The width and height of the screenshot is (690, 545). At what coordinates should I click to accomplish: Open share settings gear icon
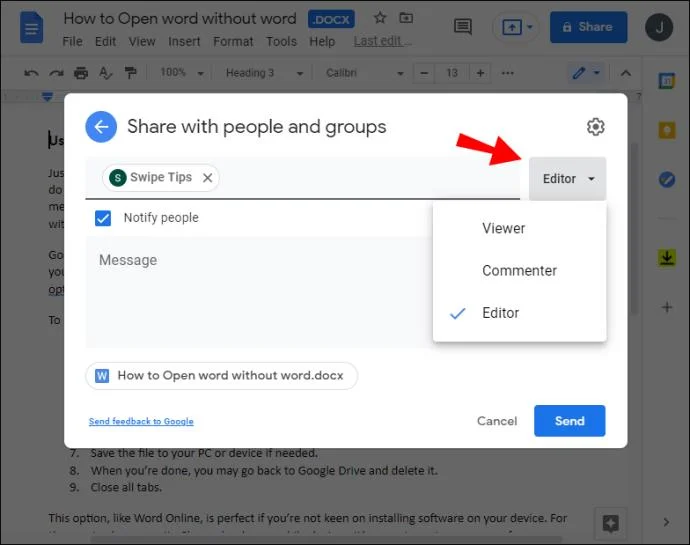click(595, 127)
